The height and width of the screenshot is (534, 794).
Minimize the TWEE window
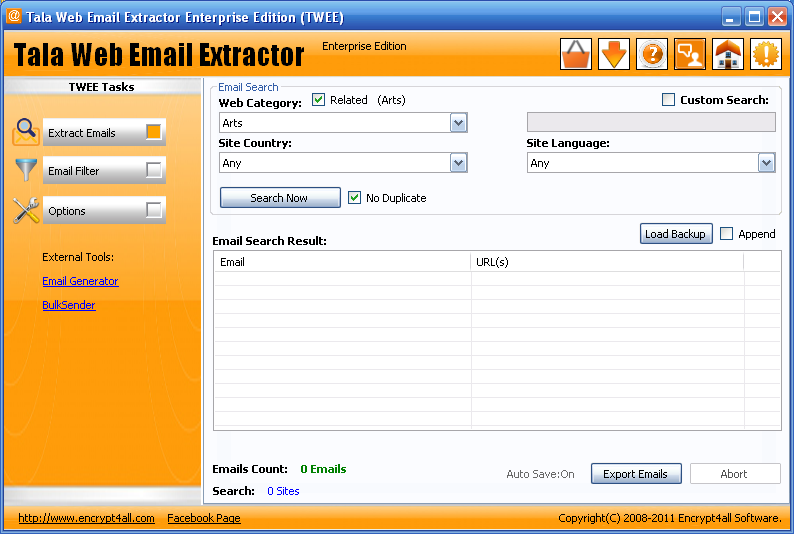pos(730,17)
